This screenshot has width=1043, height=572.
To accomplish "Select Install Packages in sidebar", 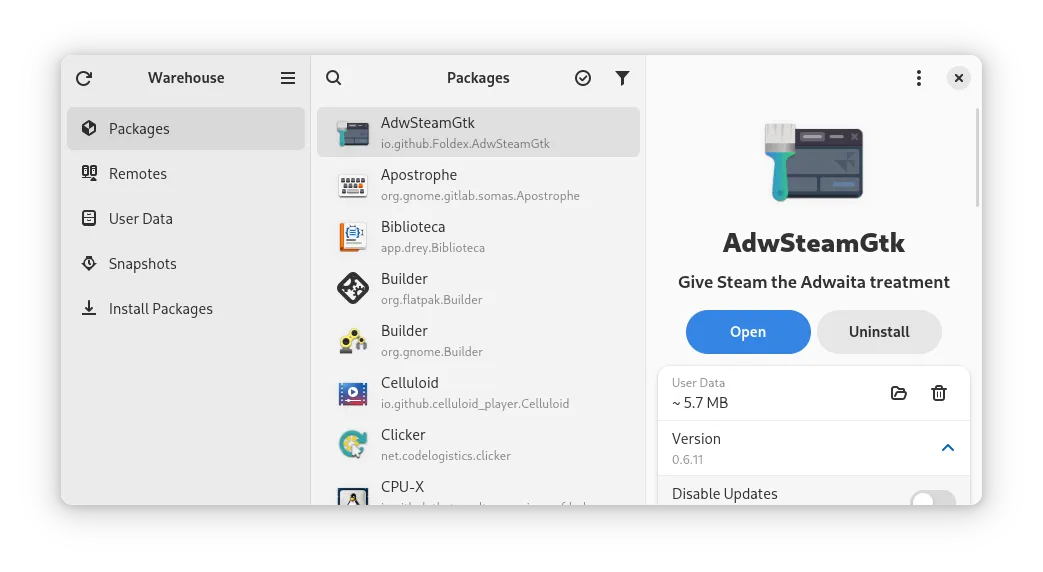I will [186, 309].
